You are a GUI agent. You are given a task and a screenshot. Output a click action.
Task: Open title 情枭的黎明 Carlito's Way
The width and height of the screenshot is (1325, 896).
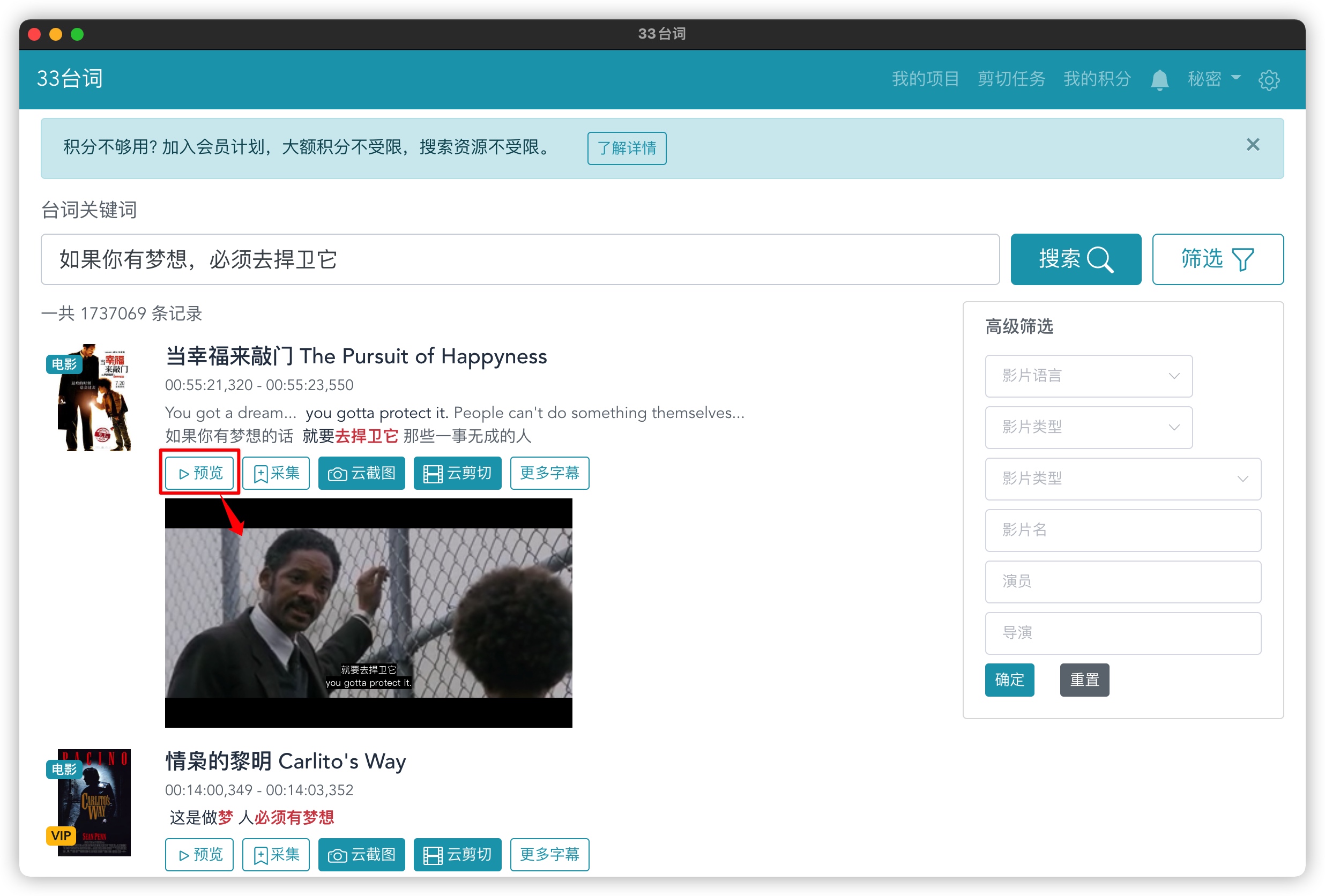[x=286, y=761]
